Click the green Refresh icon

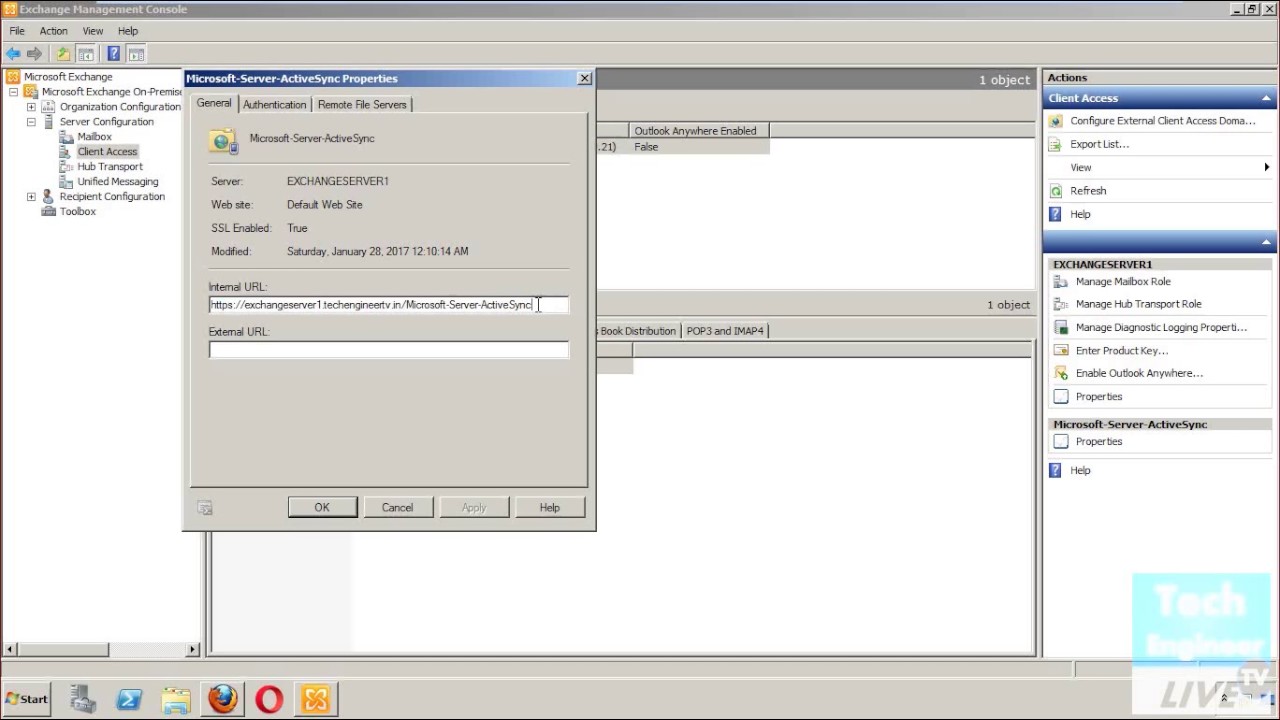(1055, 191)
